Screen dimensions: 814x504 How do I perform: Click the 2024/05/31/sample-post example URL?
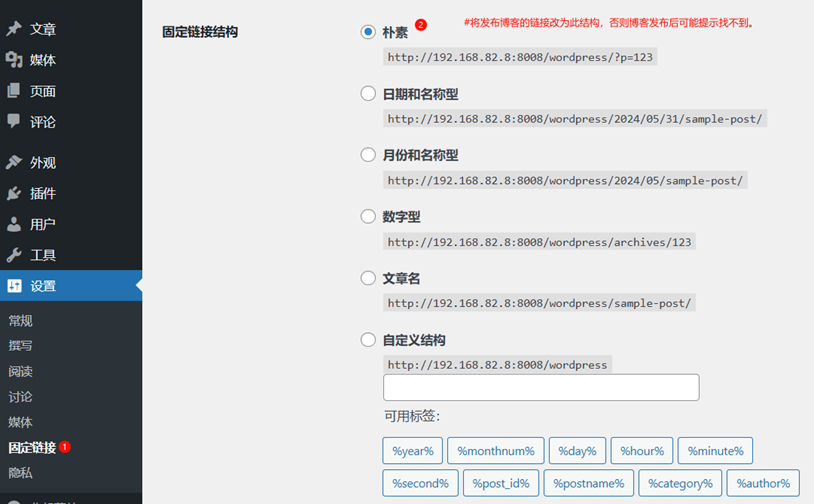(575, 119)
